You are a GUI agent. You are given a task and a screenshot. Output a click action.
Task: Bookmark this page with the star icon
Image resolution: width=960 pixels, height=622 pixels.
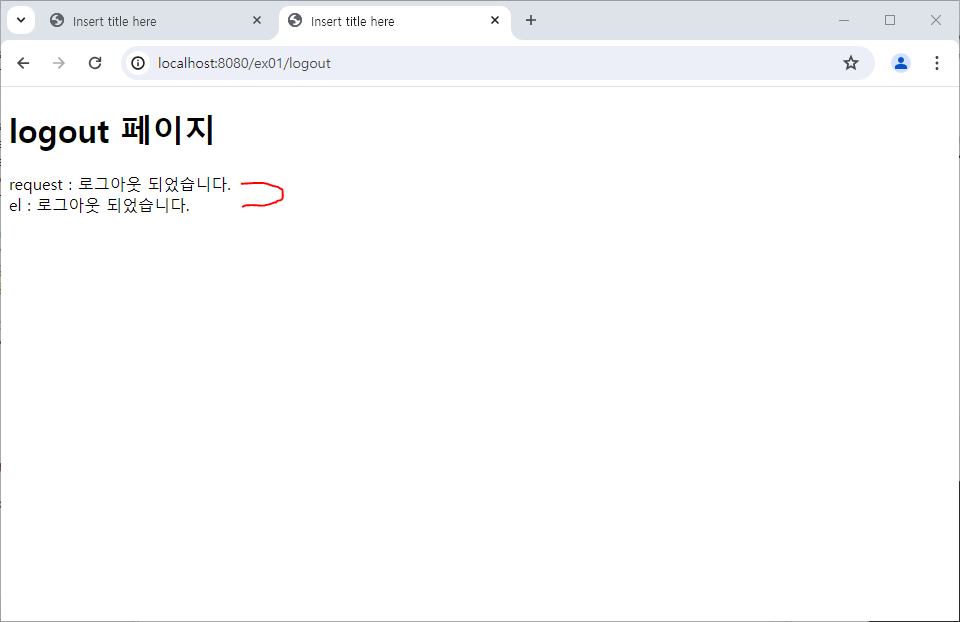[851, 63]
